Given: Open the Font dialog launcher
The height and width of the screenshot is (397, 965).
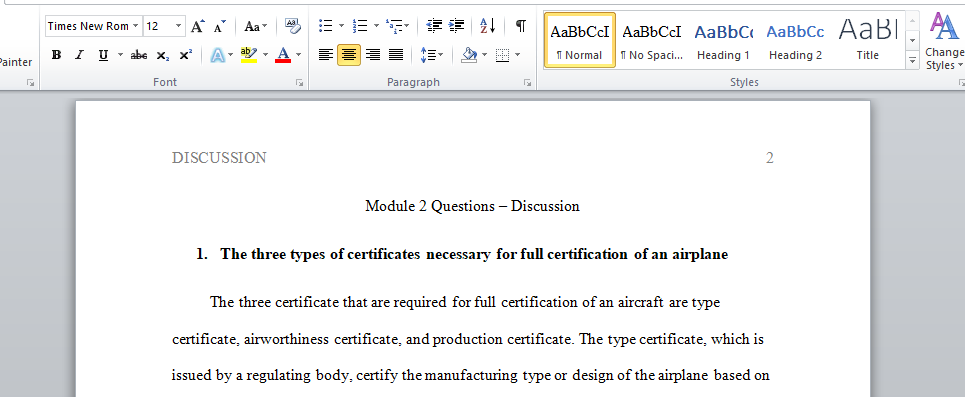Looking at the screenshot, I should coord(300,82).
